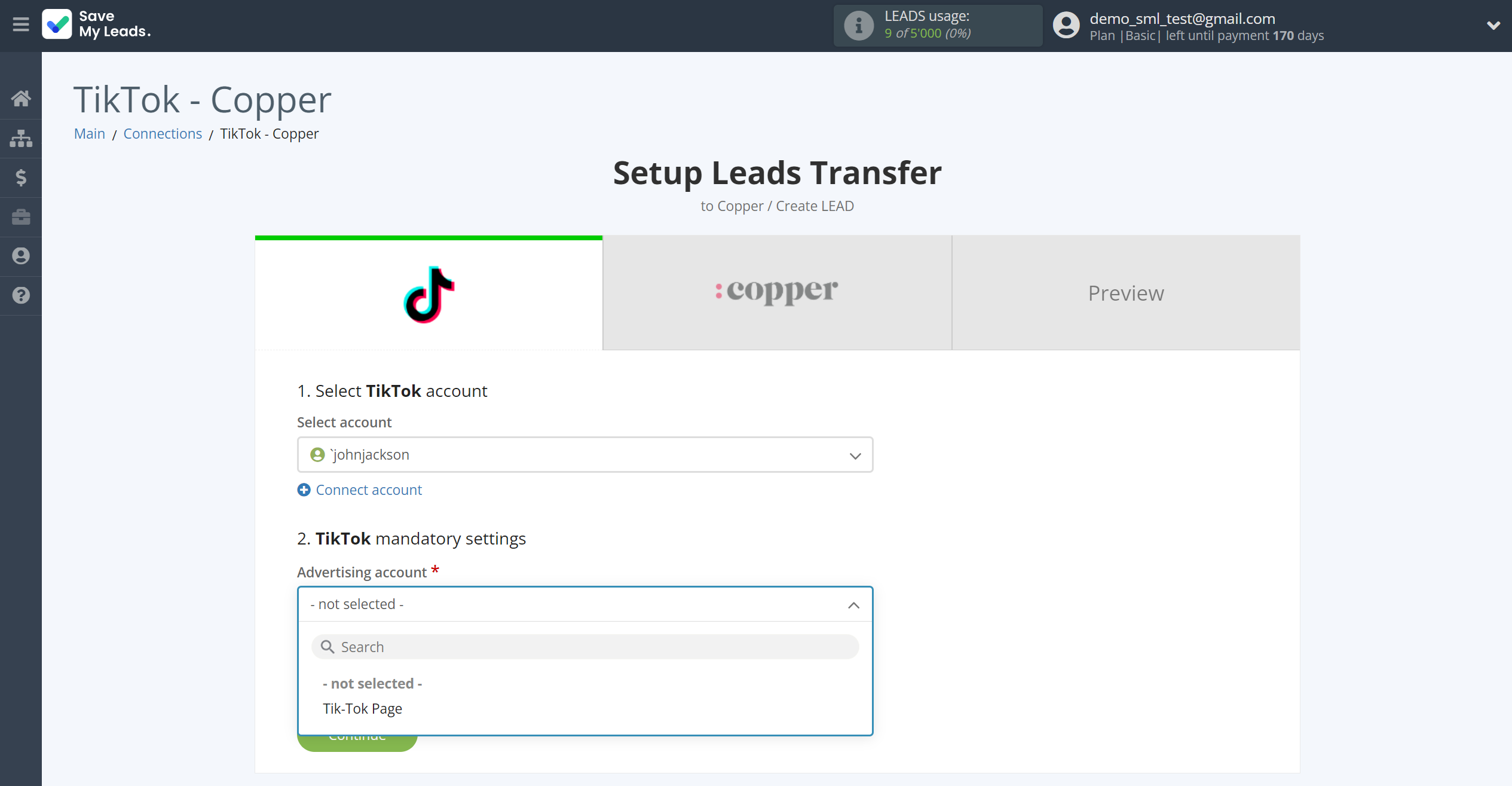
Task: Collapse the Advertising account dropdown
Action: pyautogui.click(x=853, y=603)
